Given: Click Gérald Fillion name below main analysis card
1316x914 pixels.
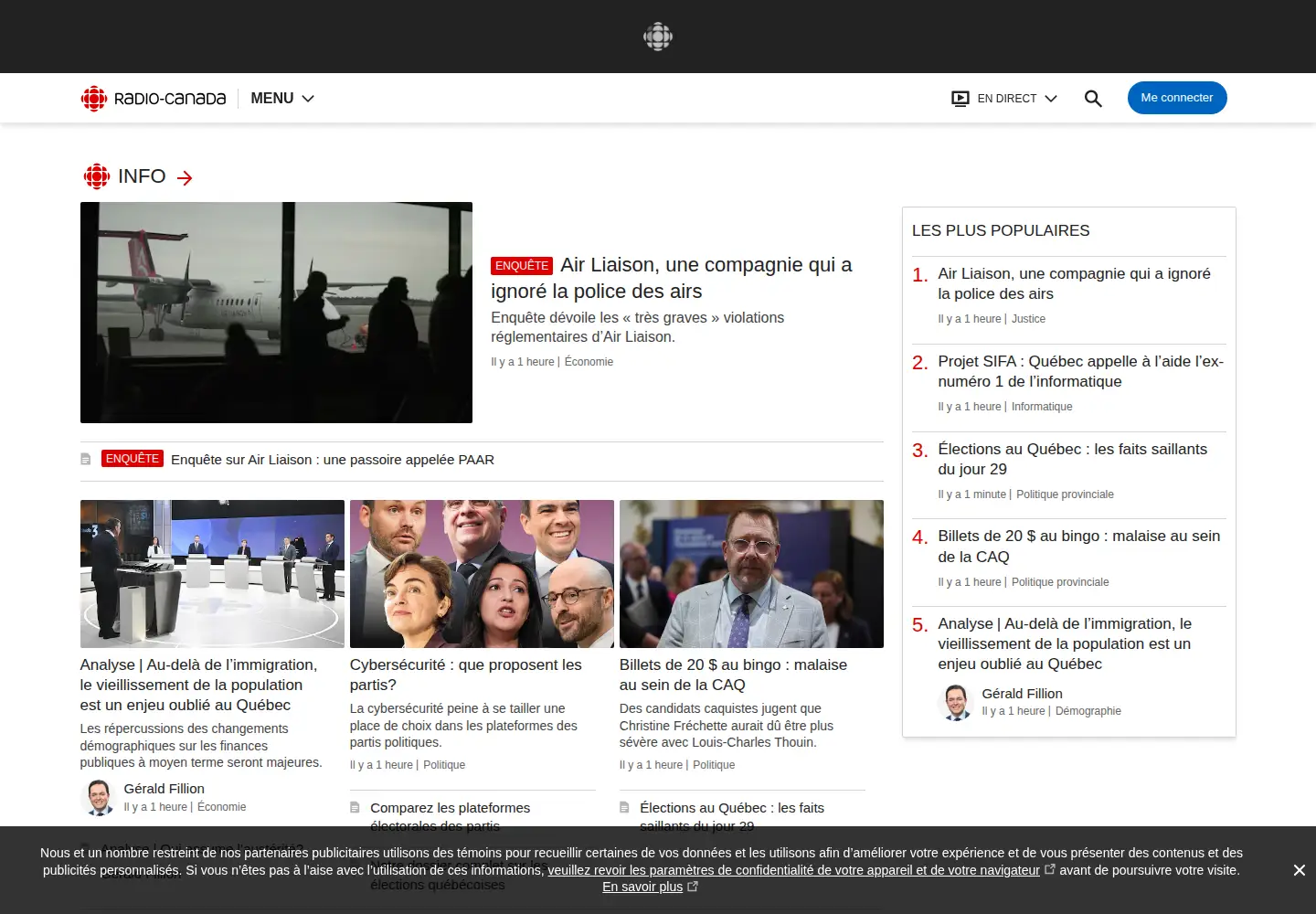Looking at the screenshot, I should (164, 789).
